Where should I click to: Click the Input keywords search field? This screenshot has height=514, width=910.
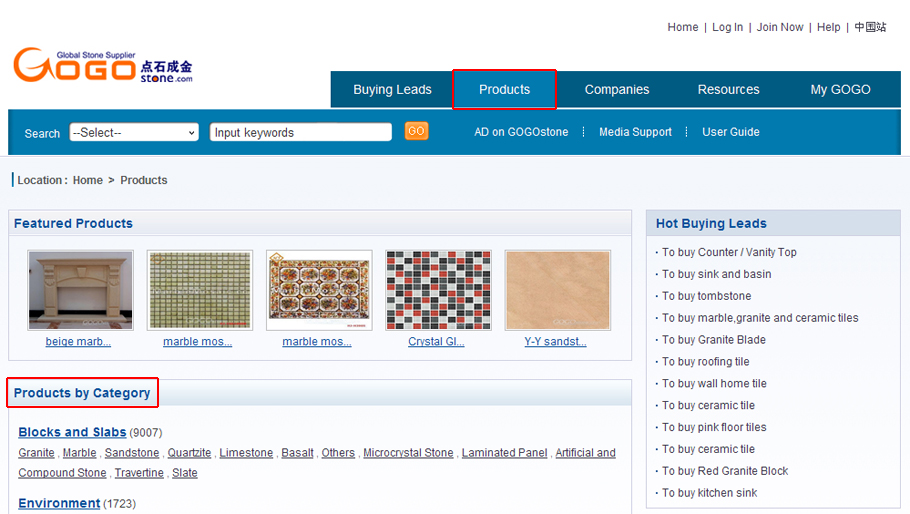pos(300,132)
